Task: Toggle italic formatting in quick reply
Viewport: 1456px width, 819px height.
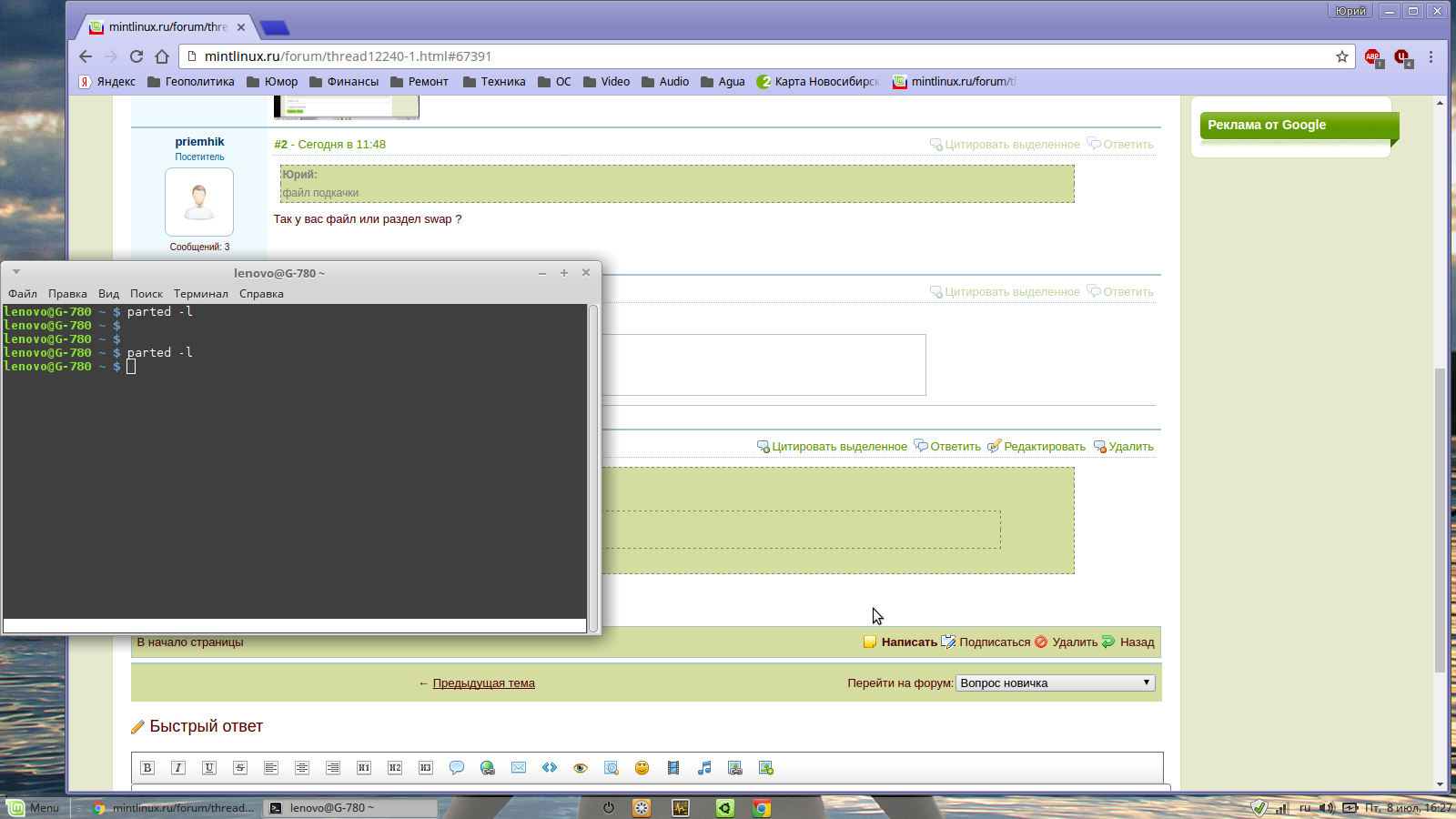Action: (178, 768)
